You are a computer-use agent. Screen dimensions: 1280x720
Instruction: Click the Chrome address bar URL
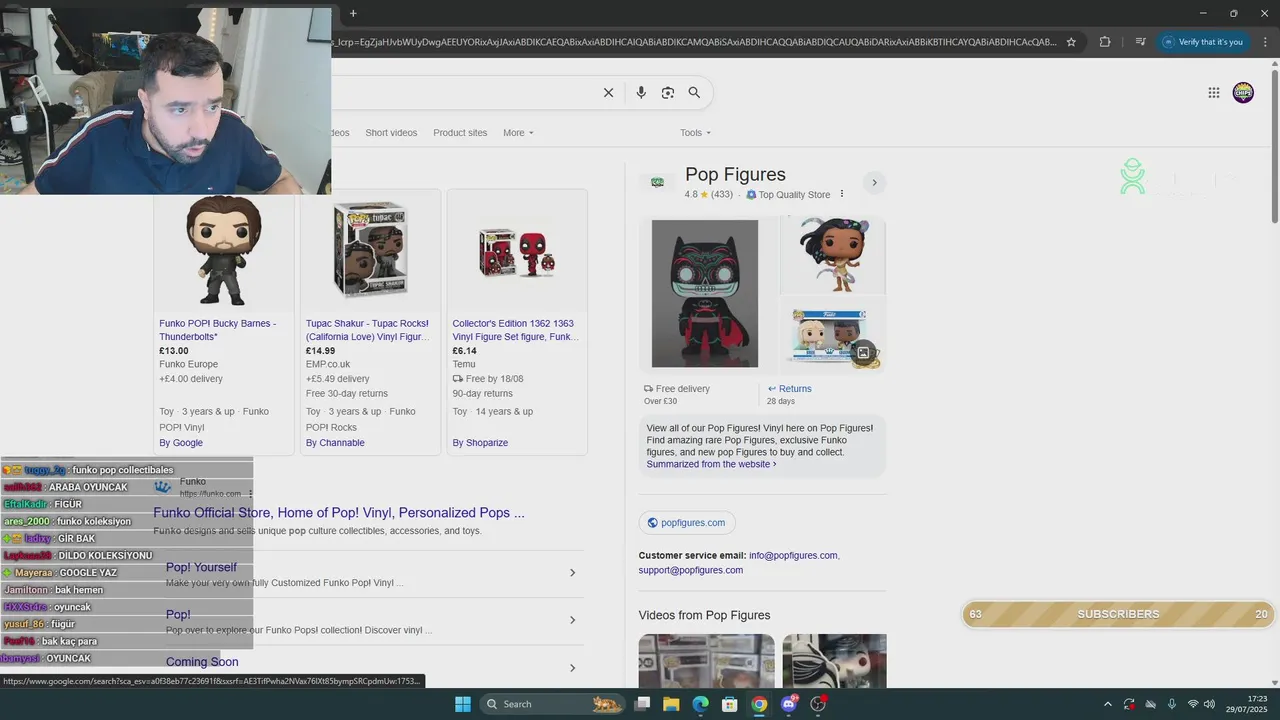click(696, 42)
